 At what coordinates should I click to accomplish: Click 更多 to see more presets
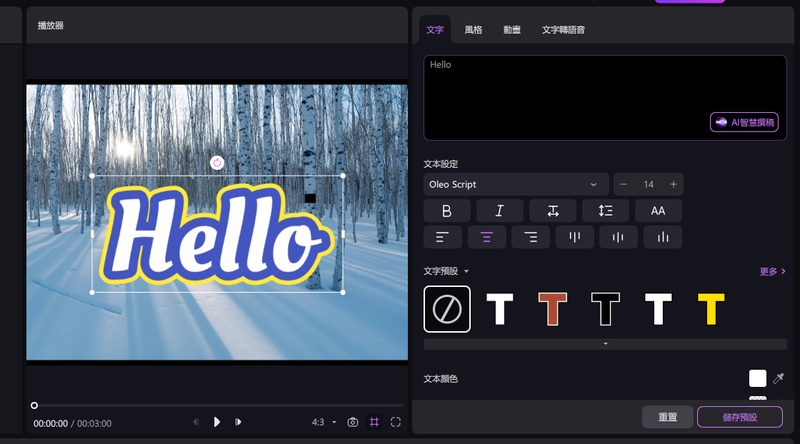pyautogui.click(x=772, y=272)
